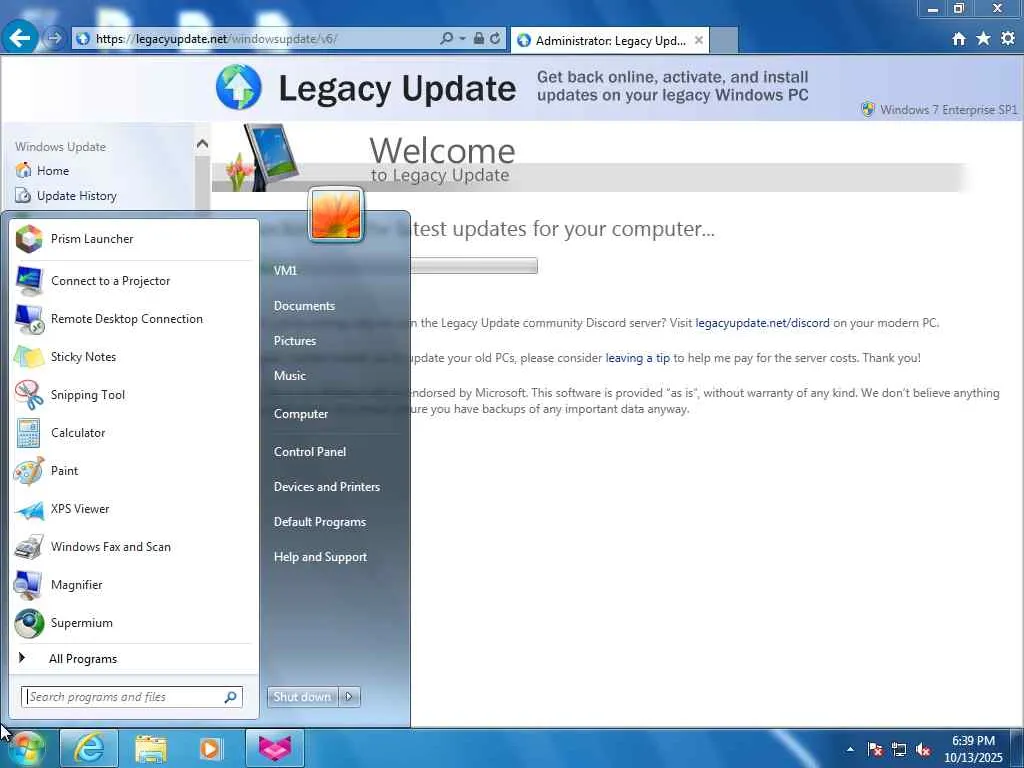1024x768 pixels.
Task: Click the taskbar clock and date
Action: point(973,749)
